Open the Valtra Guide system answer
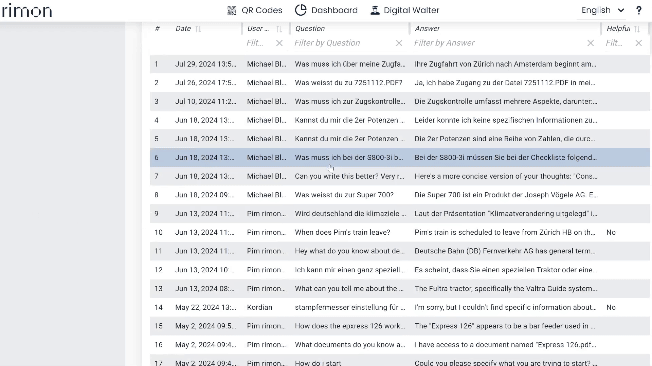The width and height of the screenshot is (652, 366). click(x=506, y=288)
